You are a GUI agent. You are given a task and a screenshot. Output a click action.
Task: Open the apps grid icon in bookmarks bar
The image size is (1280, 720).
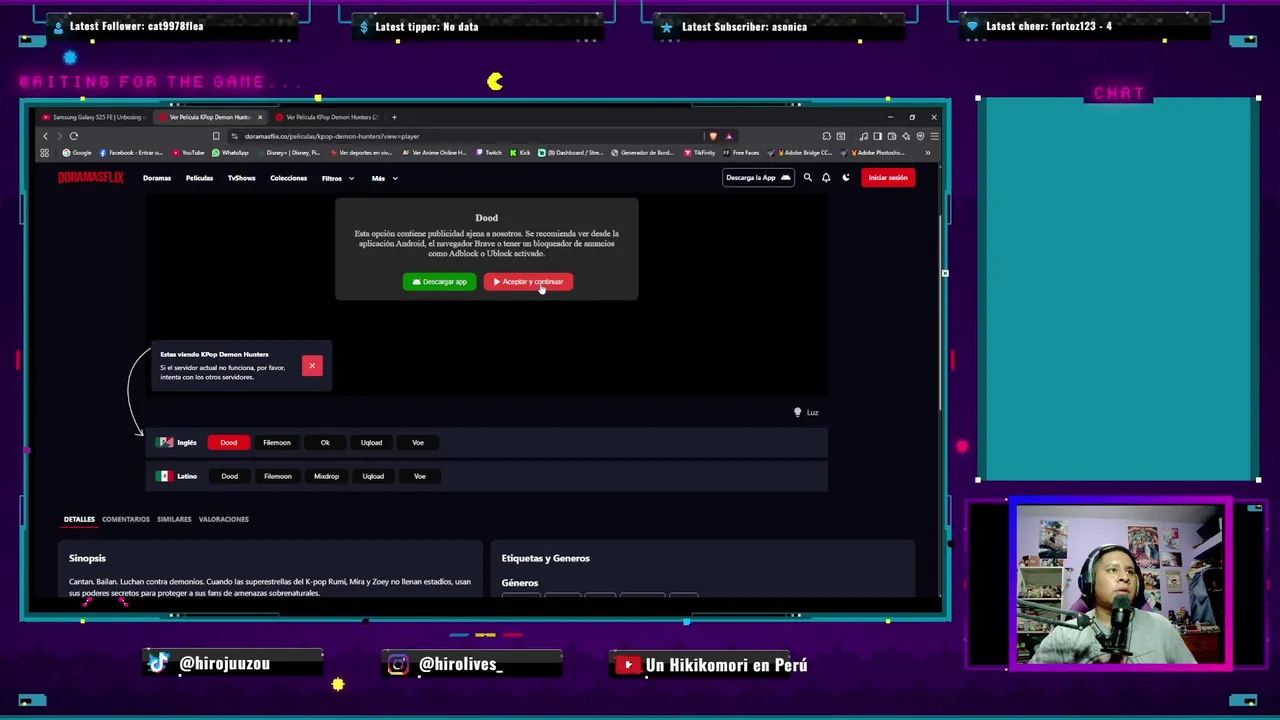[44, 153]
